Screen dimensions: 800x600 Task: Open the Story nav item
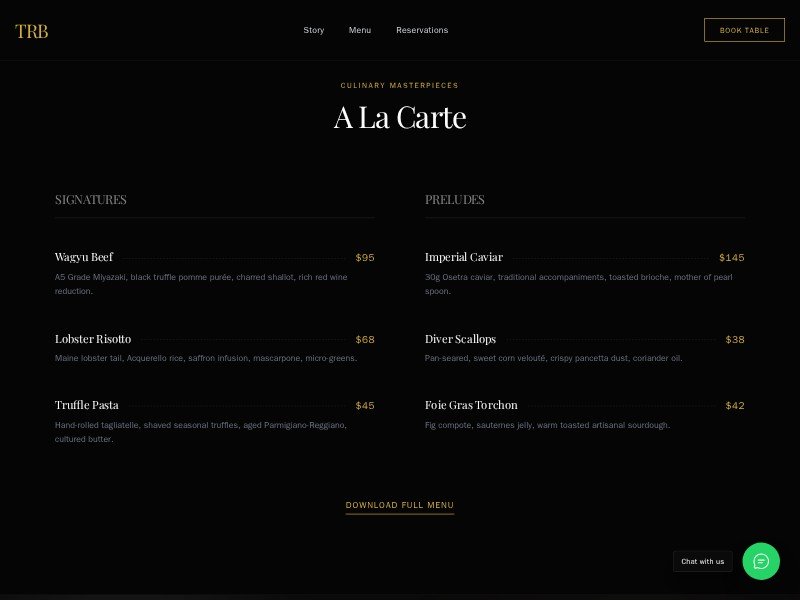pyautogui.click(x=314, y=30)
